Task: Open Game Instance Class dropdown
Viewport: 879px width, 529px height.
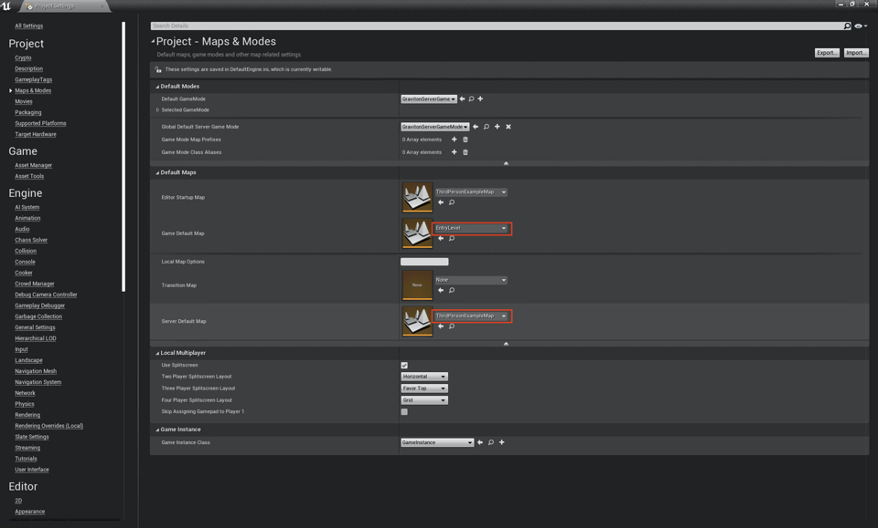Action: point(437,443)
